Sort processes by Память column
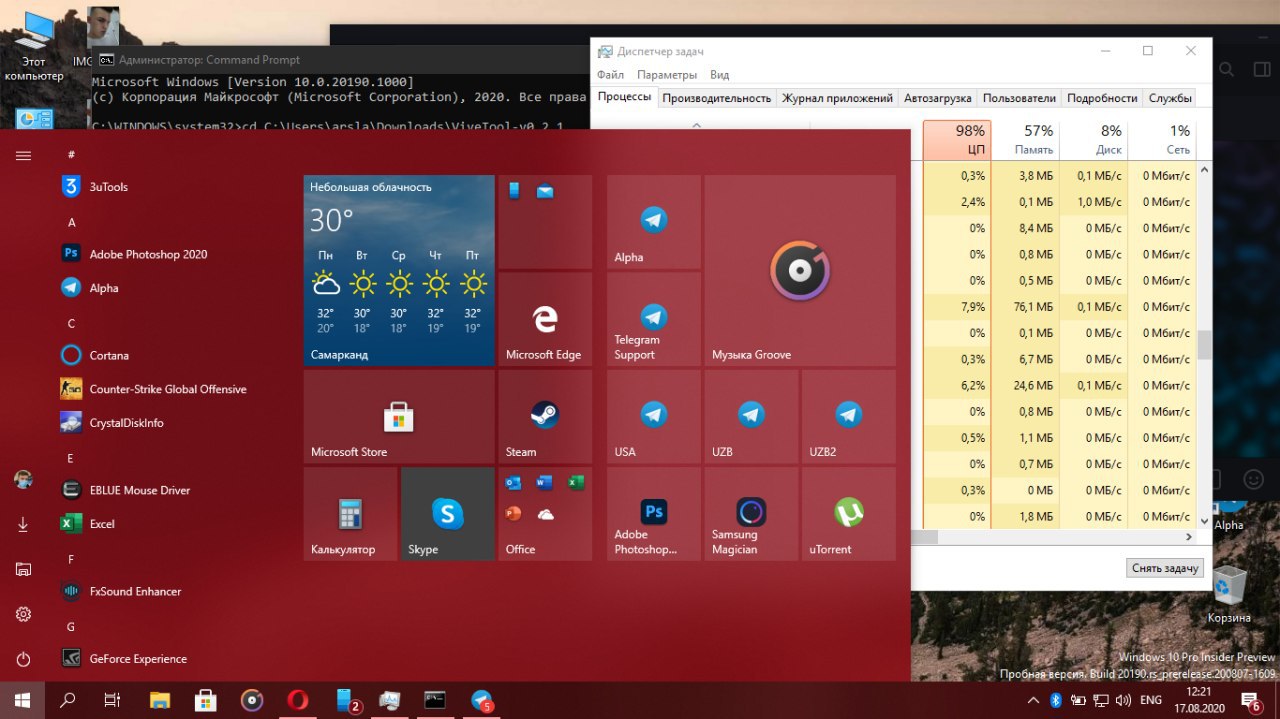1280x719 pixels. 1025,139
